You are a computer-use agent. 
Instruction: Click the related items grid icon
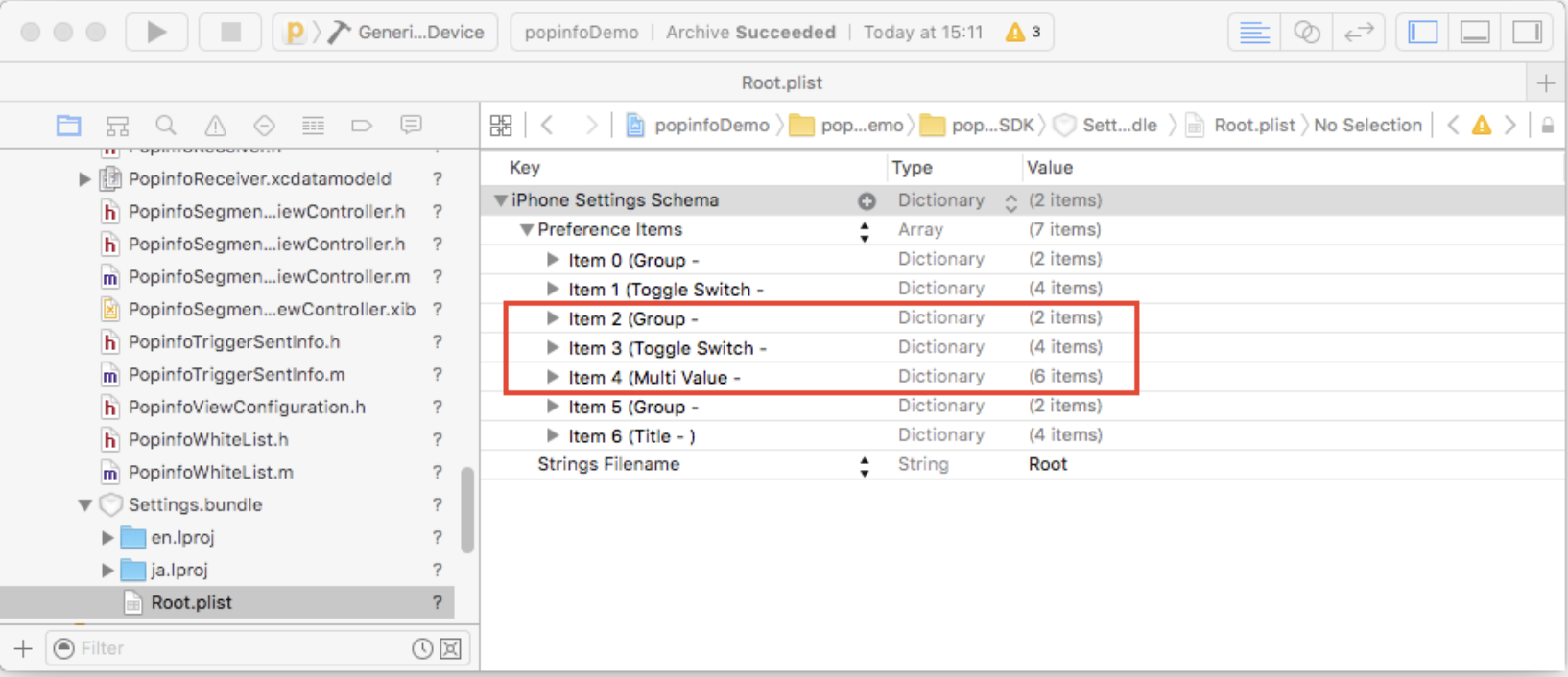[501, 126]
